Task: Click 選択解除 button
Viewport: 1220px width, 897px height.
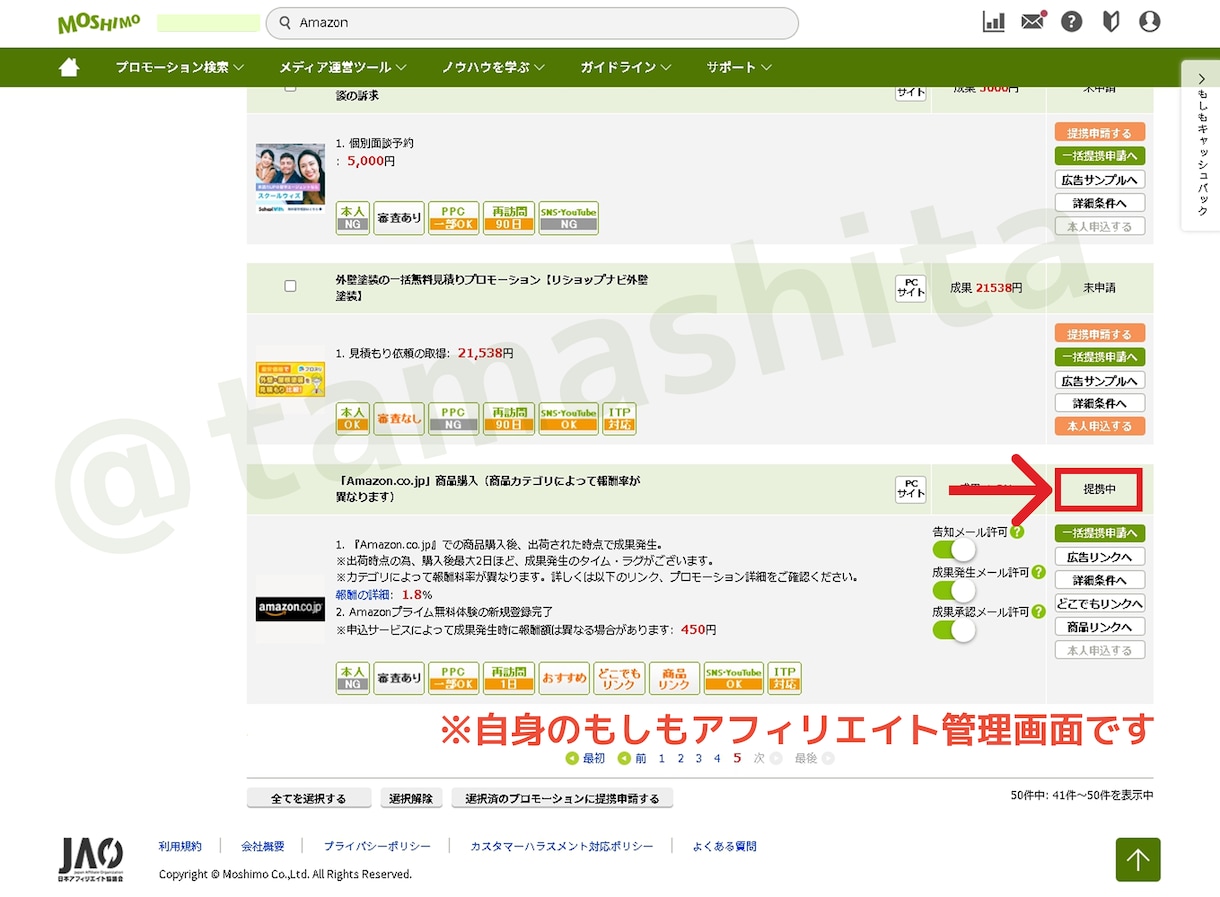Action: [411, 798]
